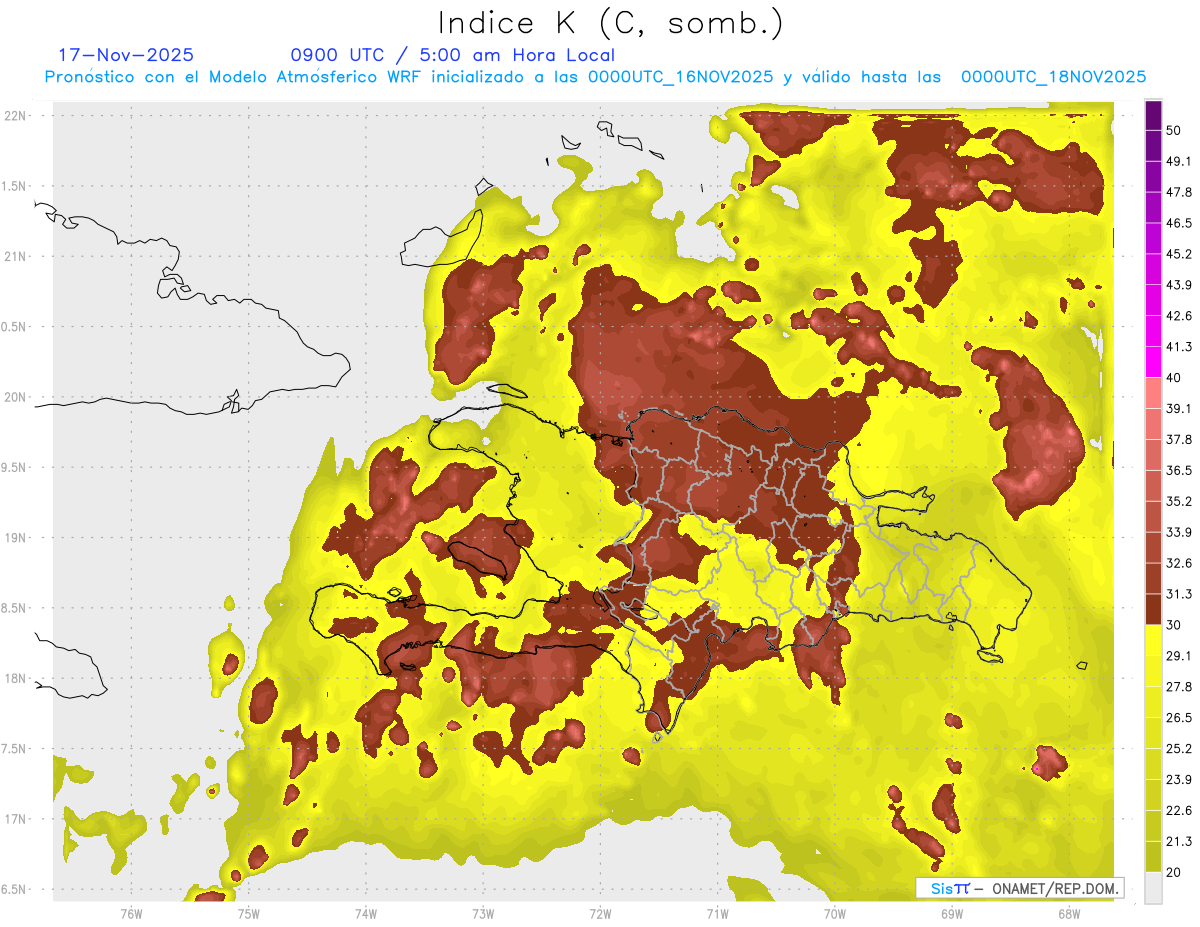Select the date text '17-Nov-2025'
The width and height of the screenshot is (1200, 927).
(126, 55)
